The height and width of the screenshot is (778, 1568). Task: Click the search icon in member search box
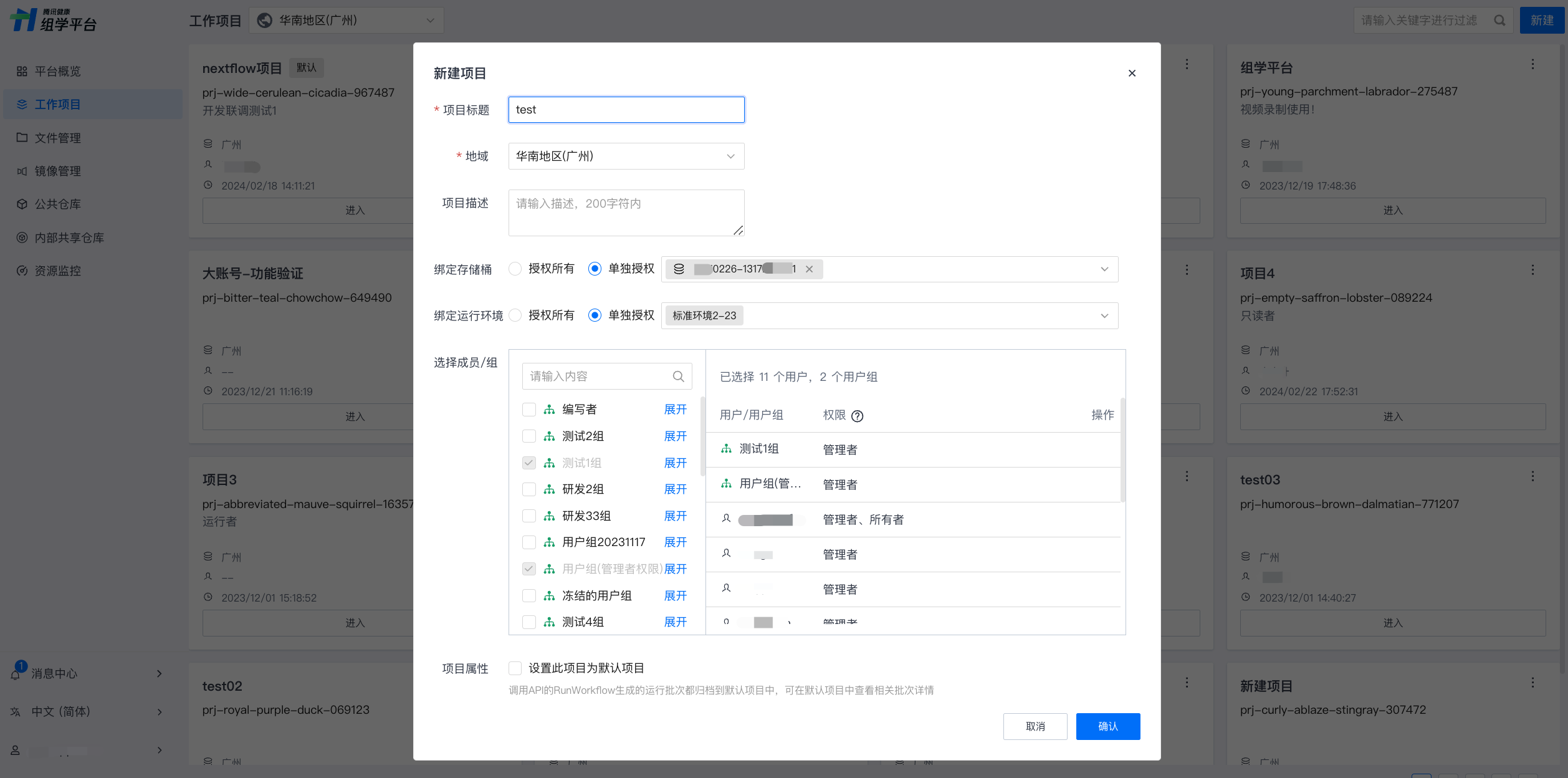click(x=678, y=376)
